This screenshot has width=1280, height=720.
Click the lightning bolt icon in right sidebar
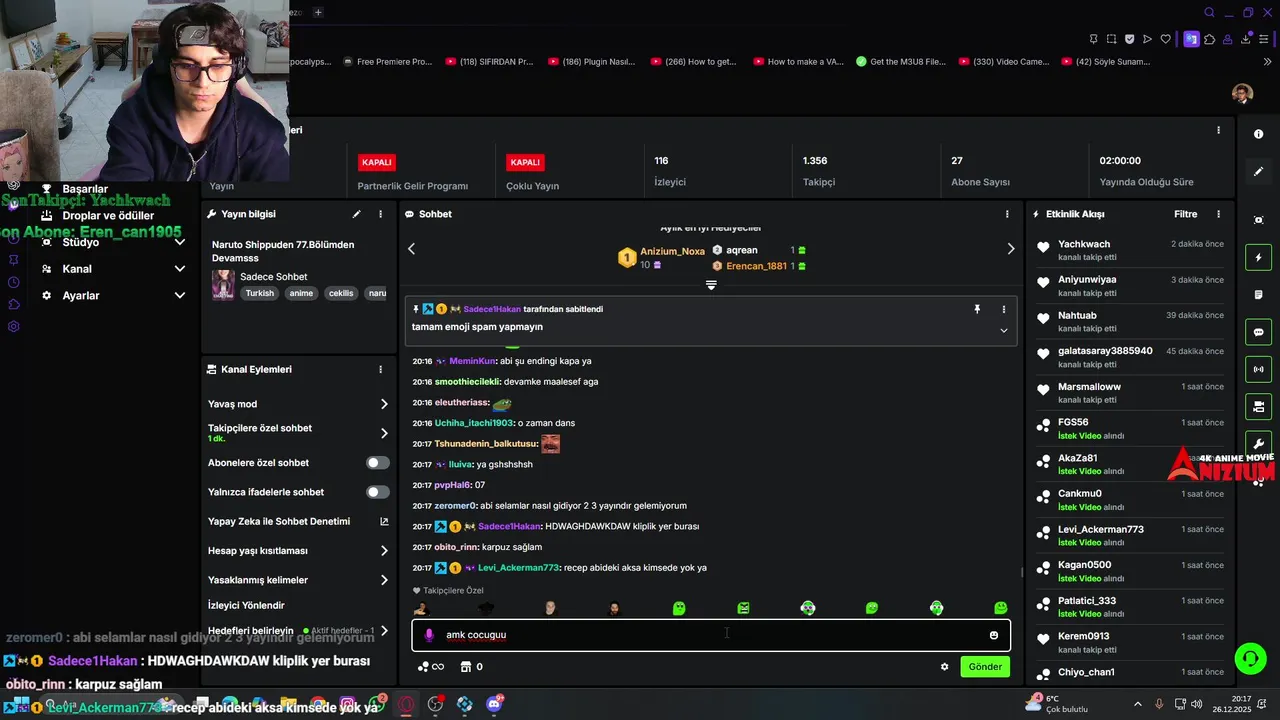point(1258,258)
